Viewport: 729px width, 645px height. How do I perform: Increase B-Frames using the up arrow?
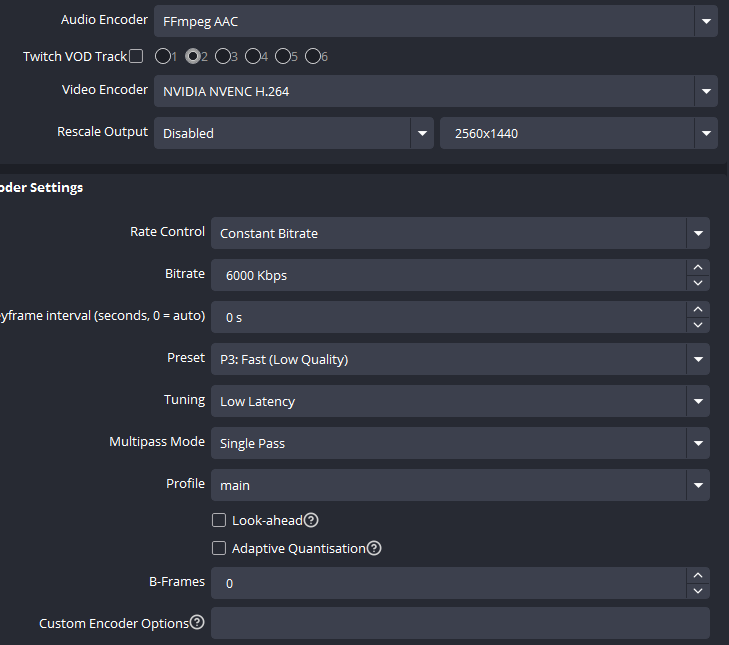[698, 575]
